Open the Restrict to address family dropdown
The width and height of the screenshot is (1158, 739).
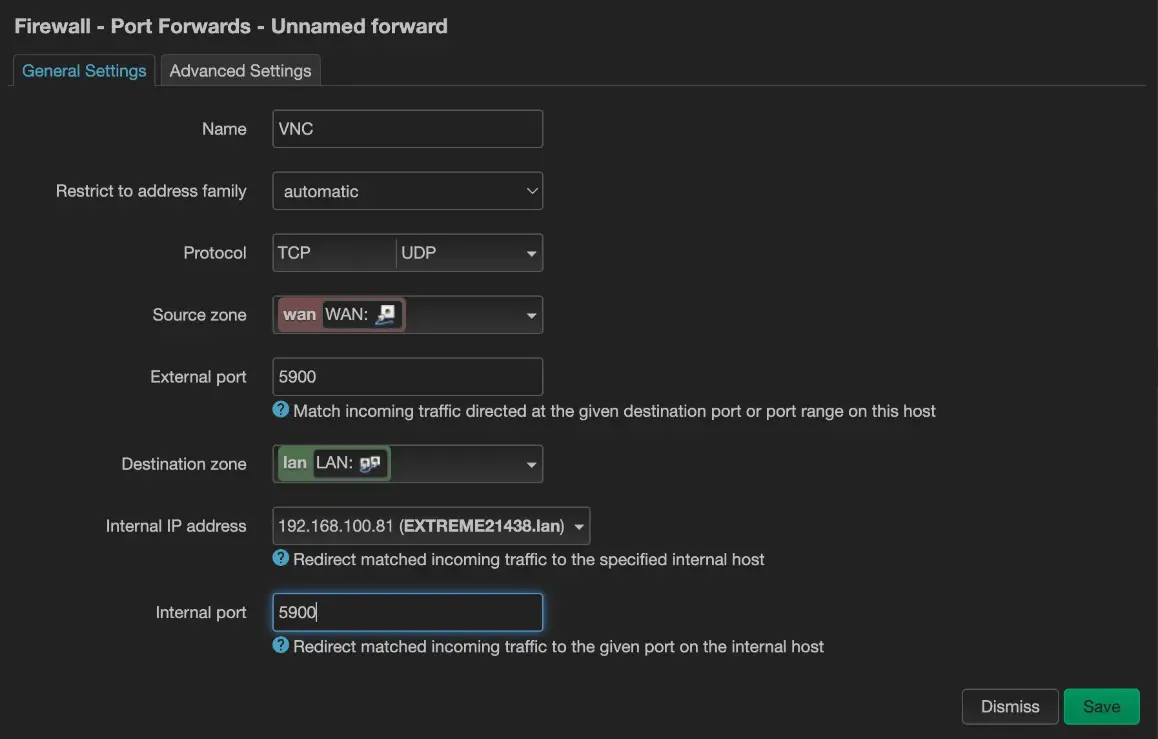click(407, 191)
